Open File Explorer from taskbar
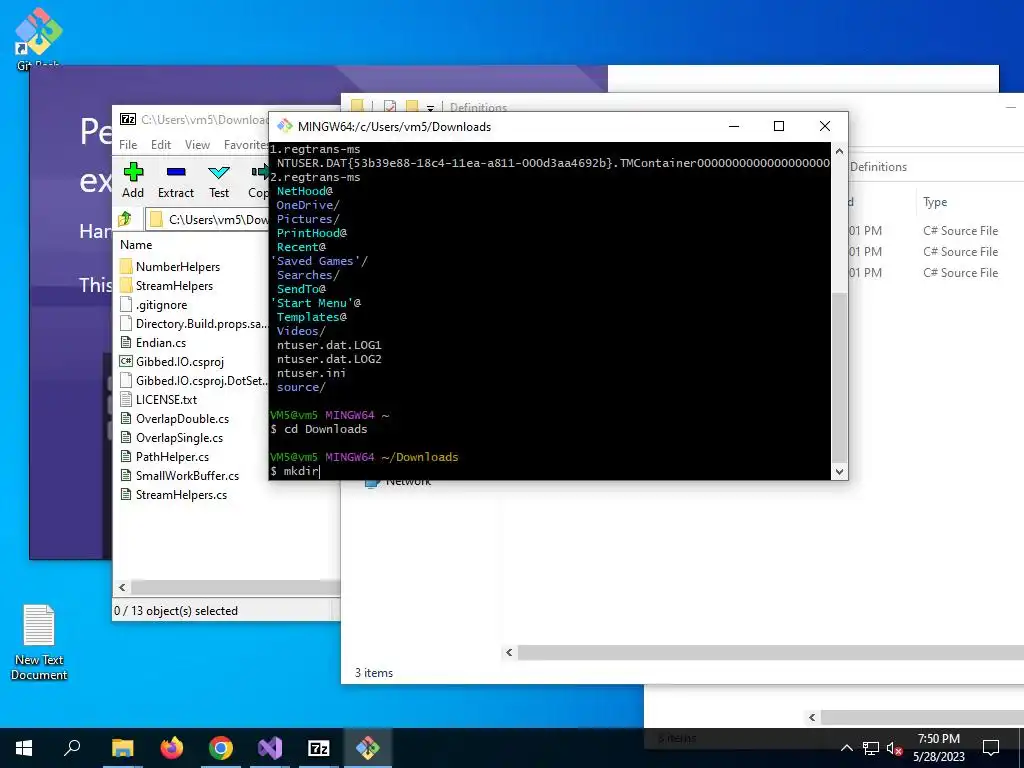The height and width of the screenshot is (768, 1024). pos(122,748)
